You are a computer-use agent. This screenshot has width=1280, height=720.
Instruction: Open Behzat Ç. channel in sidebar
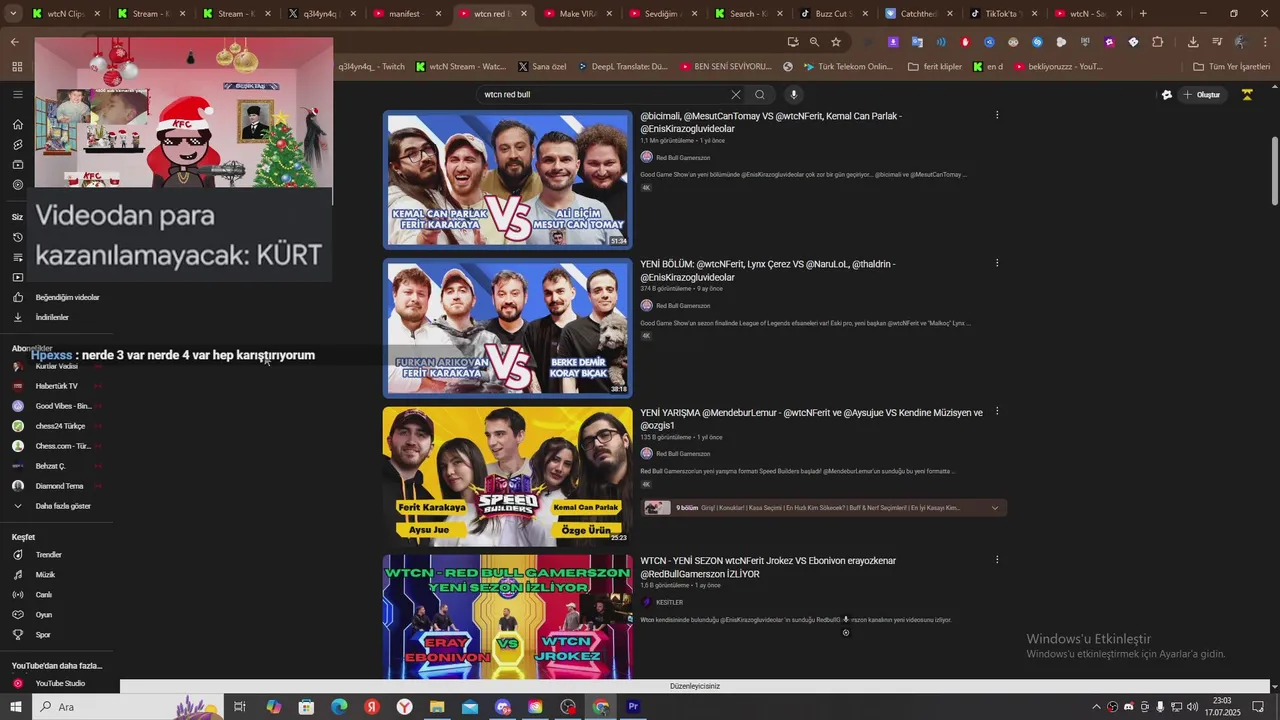56,466
